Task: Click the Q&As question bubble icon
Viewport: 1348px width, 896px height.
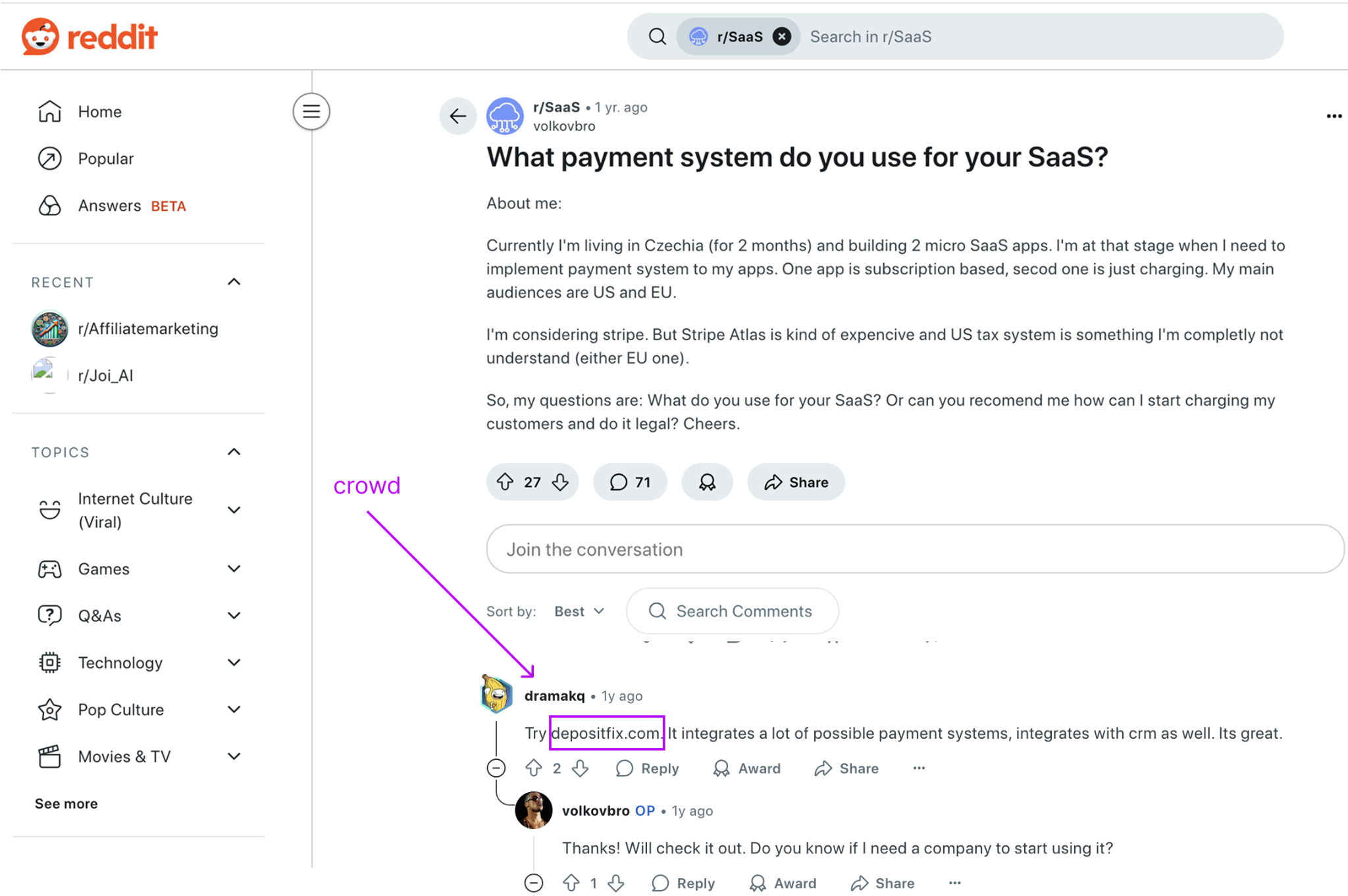Action: (x=49, y=616)
